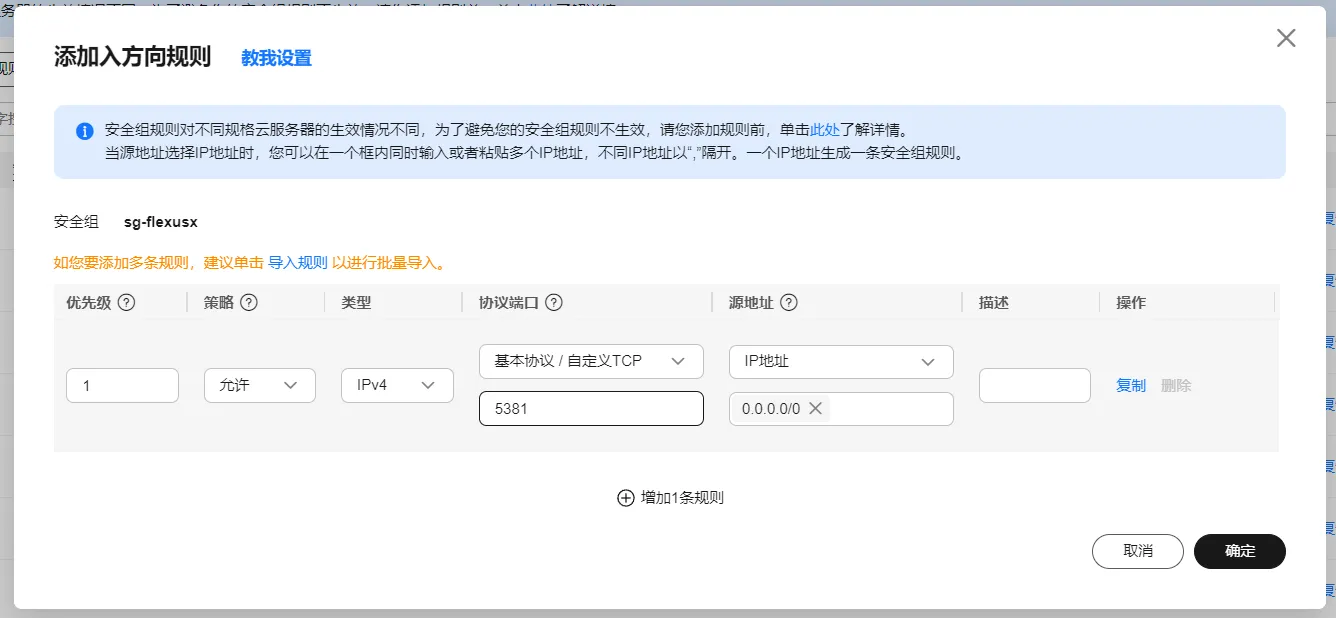This screenshot has width=1336, height=618.
Task: Remove the 0.0.0.0/0 source address tag
Action: [x=816, y=408]
